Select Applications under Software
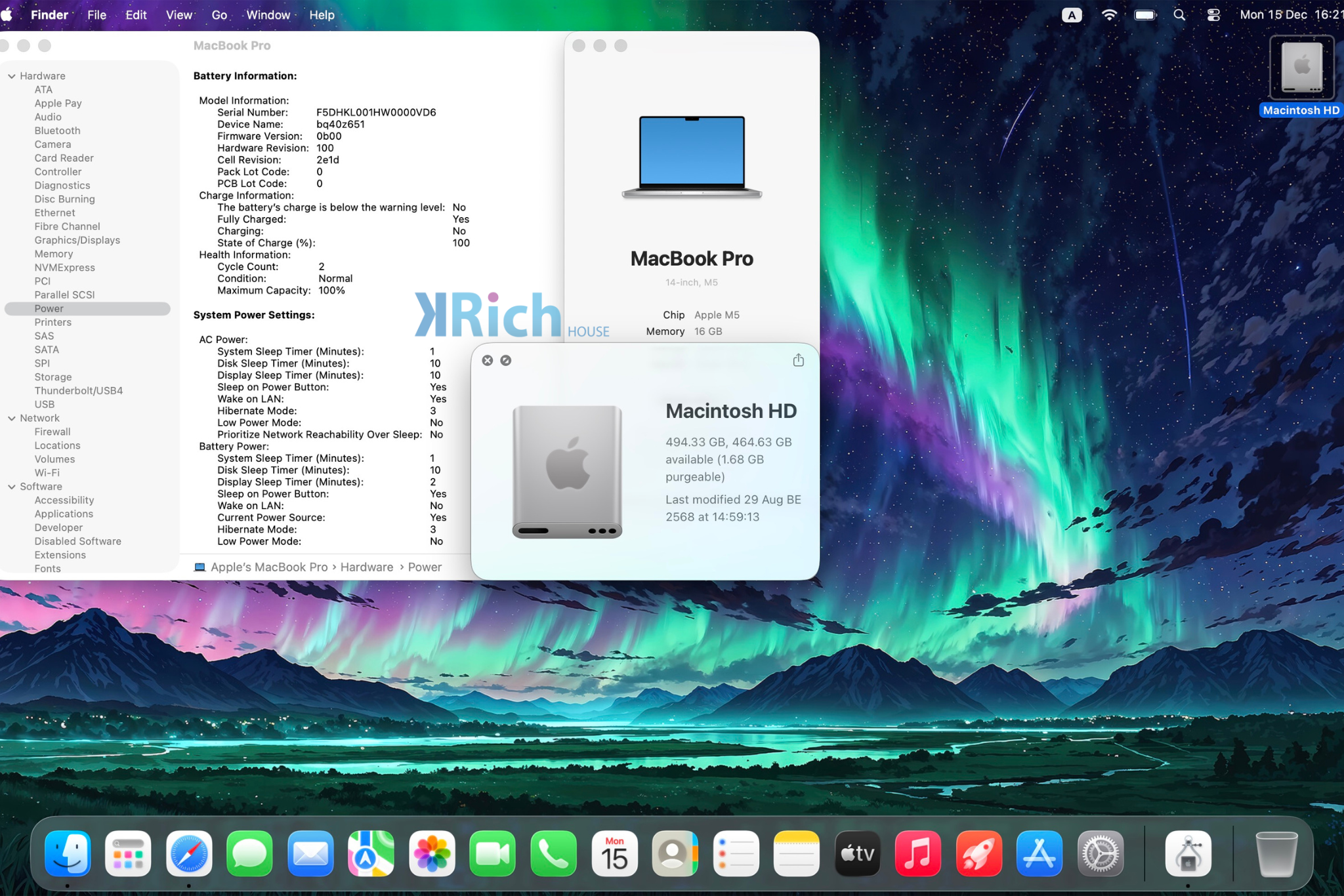The image size is (1344, 896). pos(64,514)
